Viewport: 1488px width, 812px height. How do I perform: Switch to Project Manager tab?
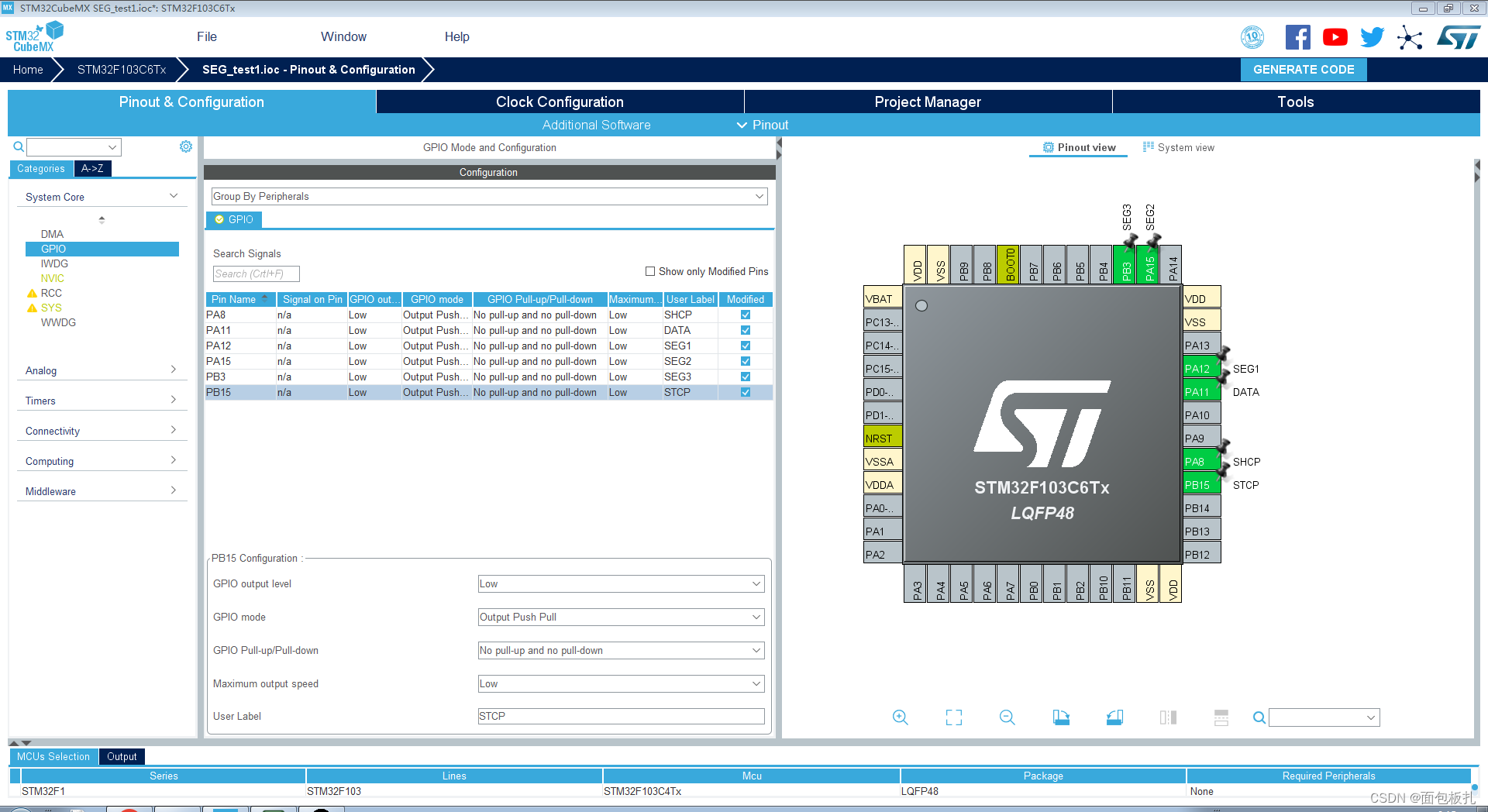pos(928,101)
